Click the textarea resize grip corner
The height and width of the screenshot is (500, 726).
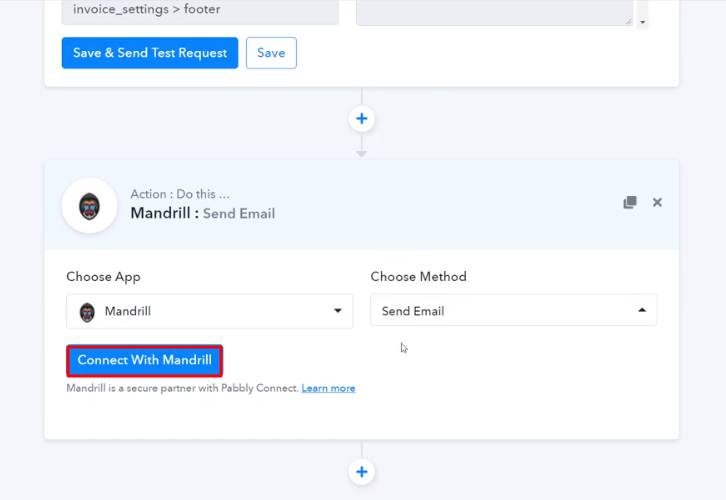[x=628, y=21]
